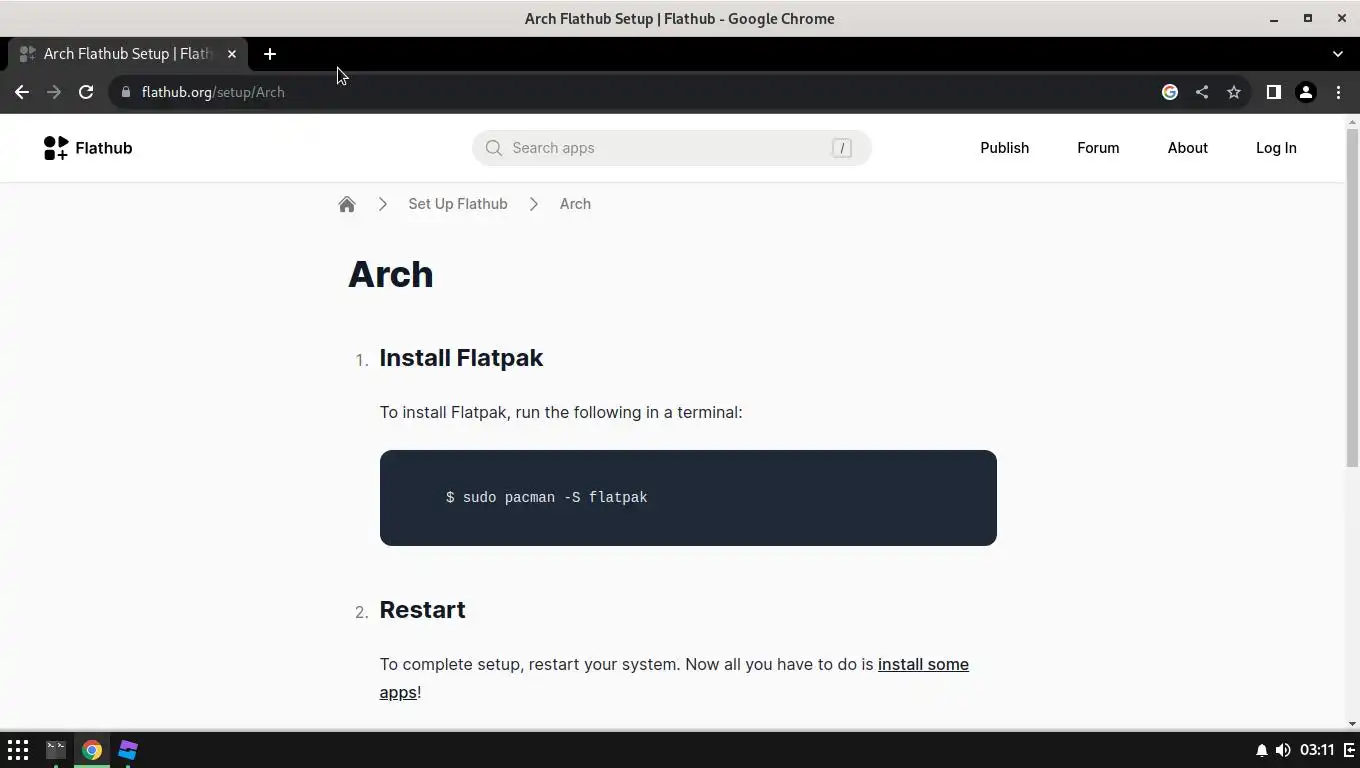
Task: Click the scrollbar down arrow
Action: click(x=1352, y=724)
